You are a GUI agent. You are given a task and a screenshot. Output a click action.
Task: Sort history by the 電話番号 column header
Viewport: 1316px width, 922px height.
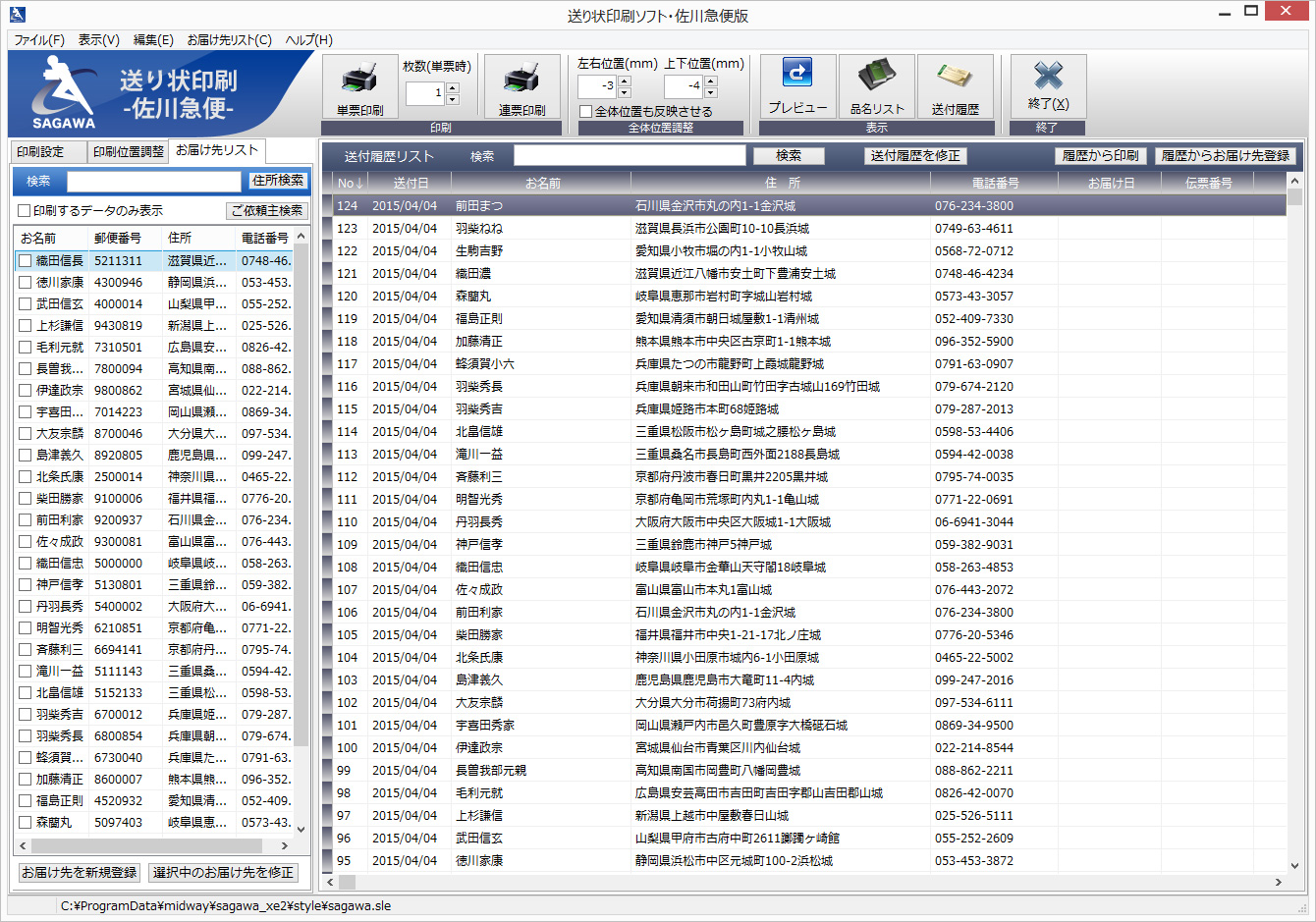pyautogui.click(x=995, y=183)
